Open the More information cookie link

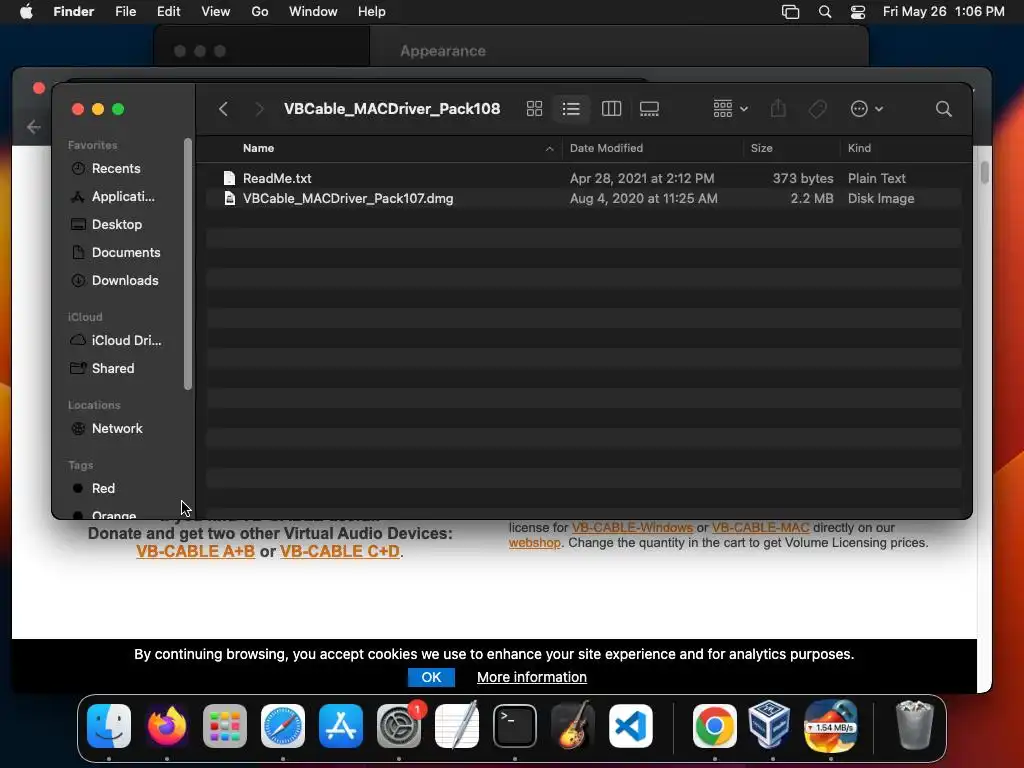(532, 677)
